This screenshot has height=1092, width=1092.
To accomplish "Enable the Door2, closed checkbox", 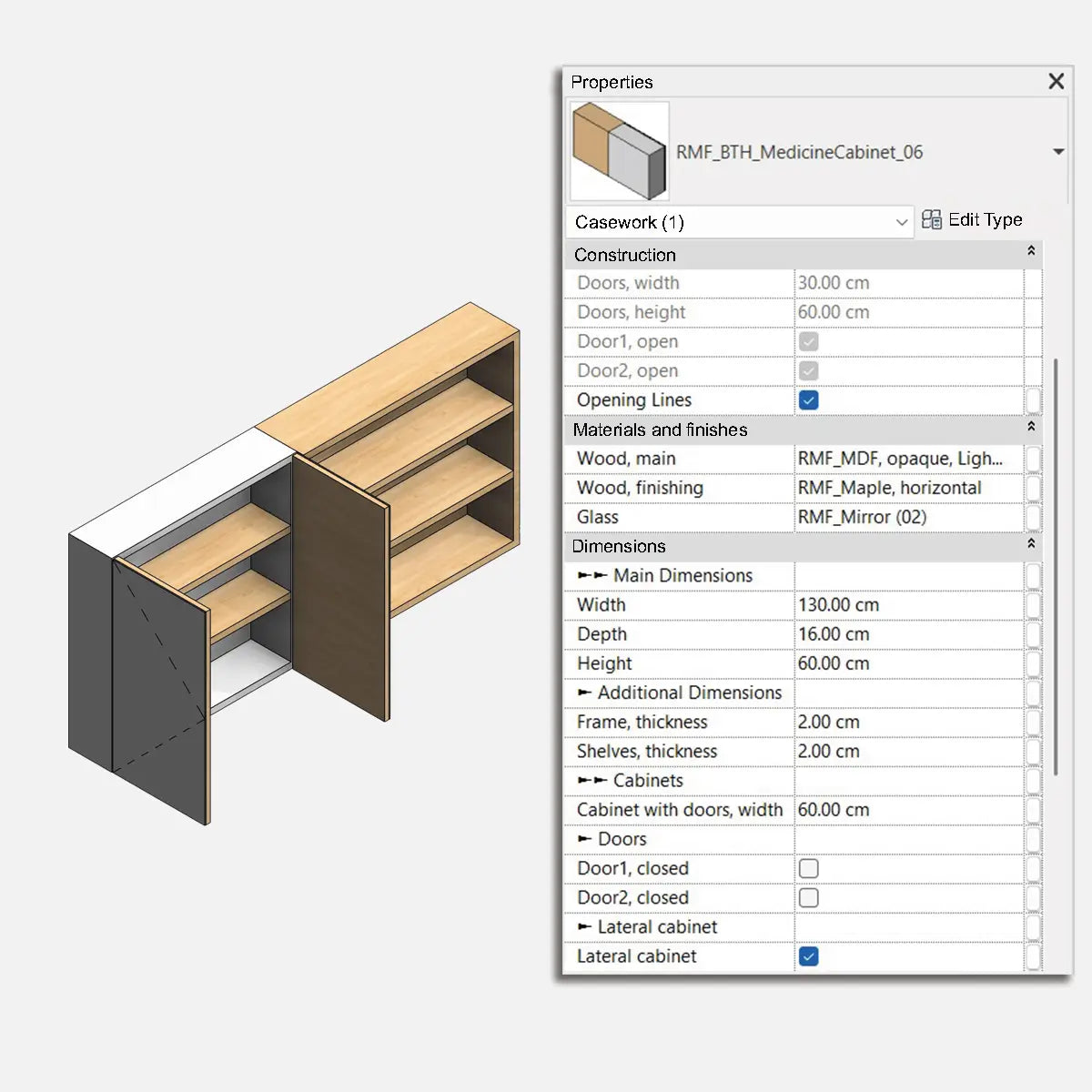I will pos(808,897).
